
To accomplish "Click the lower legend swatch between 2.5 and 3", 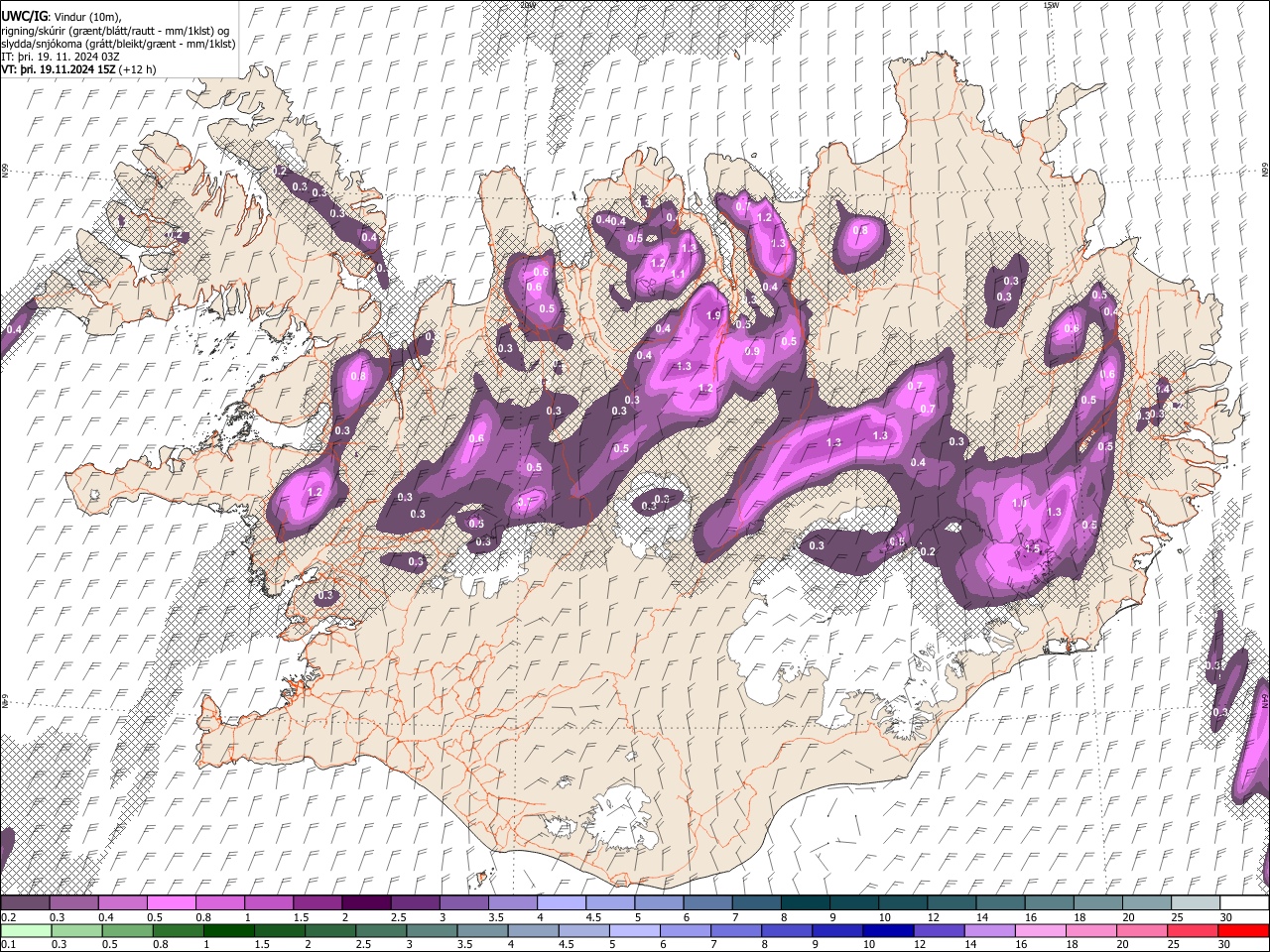I will [381, 930].
